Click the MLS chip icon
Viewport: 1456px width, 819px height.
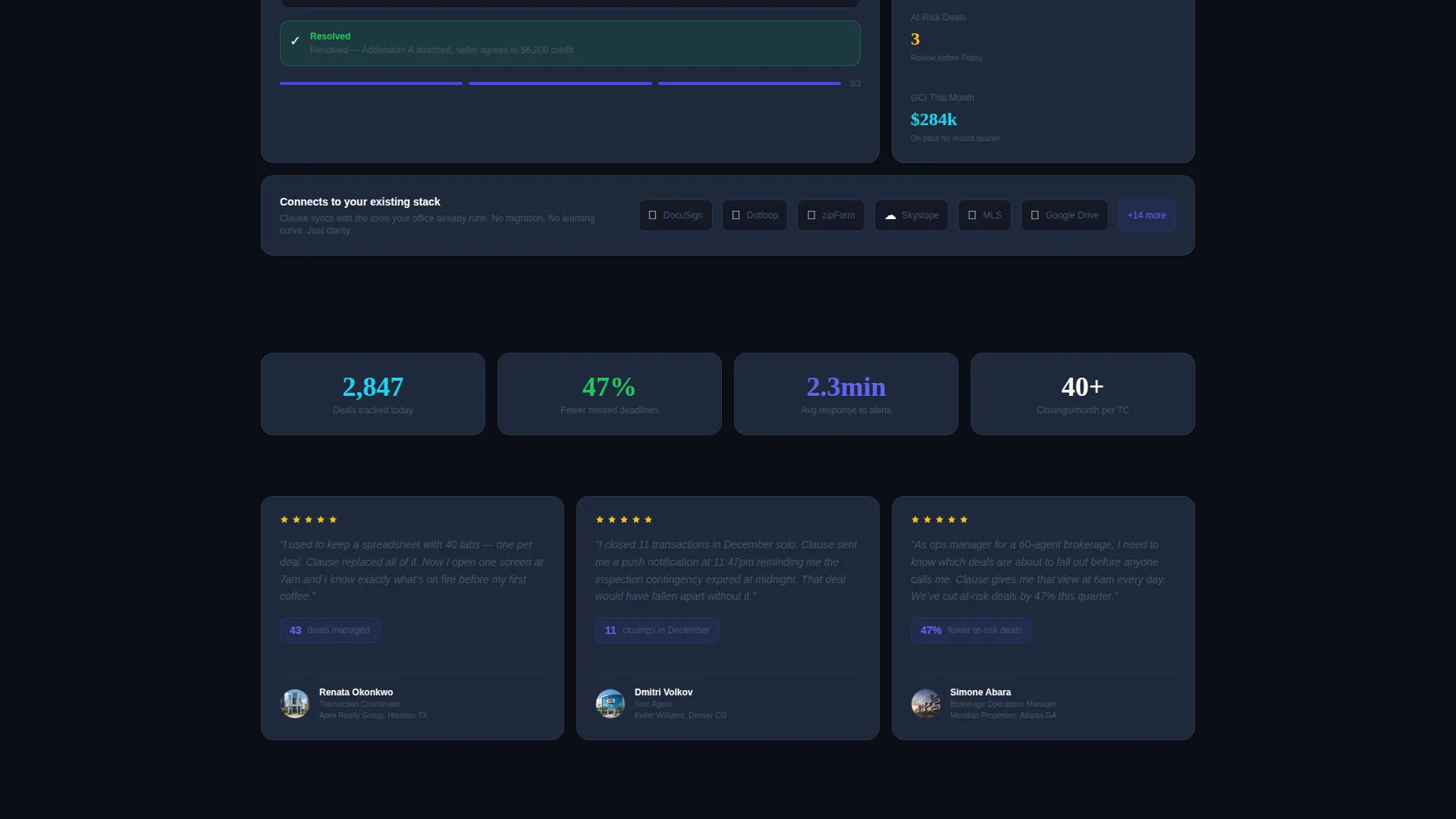click(x=972, y=215)
